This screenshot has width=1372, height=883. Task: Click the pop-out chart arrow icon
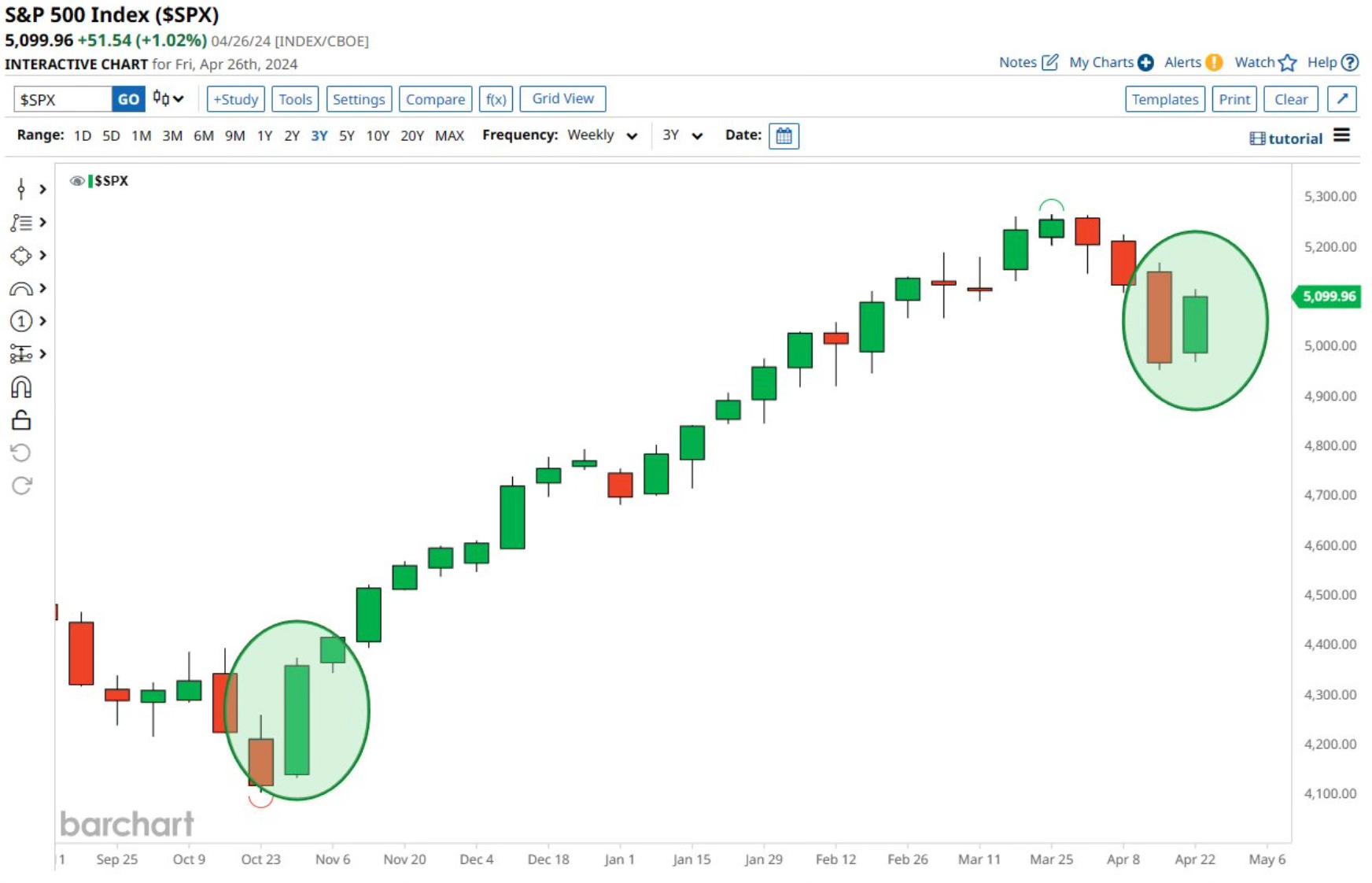pyautogui.click(x=1342, y=99)
